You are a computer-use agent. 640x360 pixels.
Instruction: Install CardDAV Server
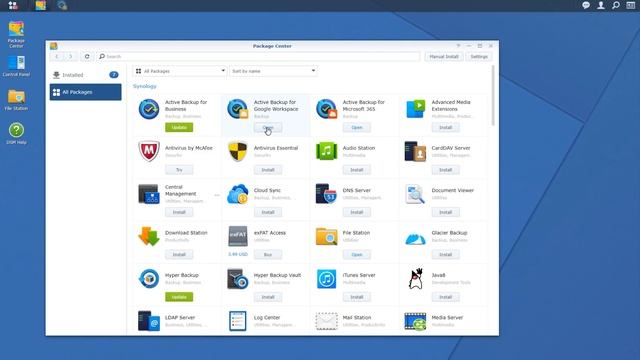click(x=445, y=170)
